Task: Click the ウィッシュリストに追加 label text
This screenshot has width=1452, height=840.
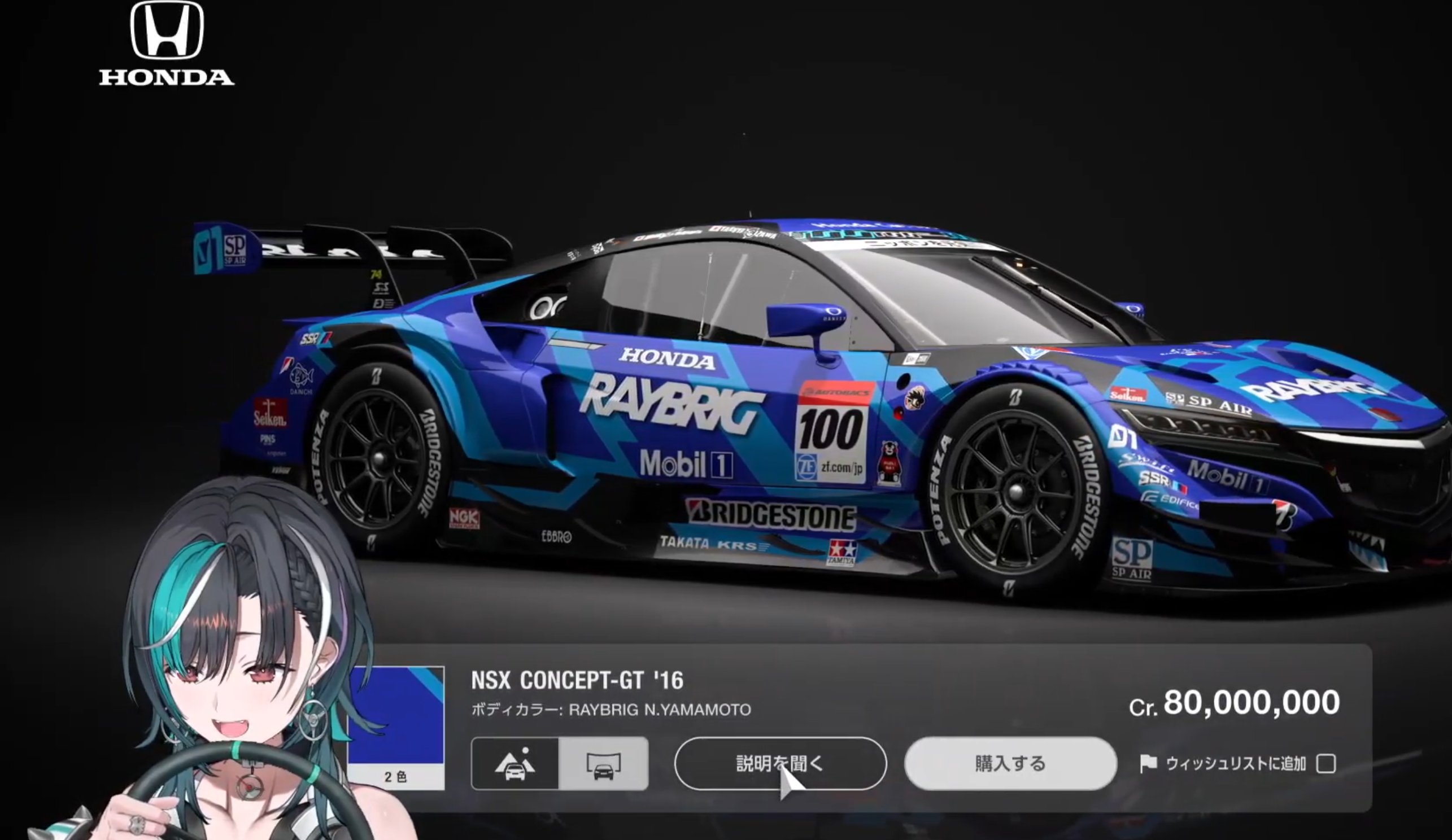Action: tap(1235, 763)
